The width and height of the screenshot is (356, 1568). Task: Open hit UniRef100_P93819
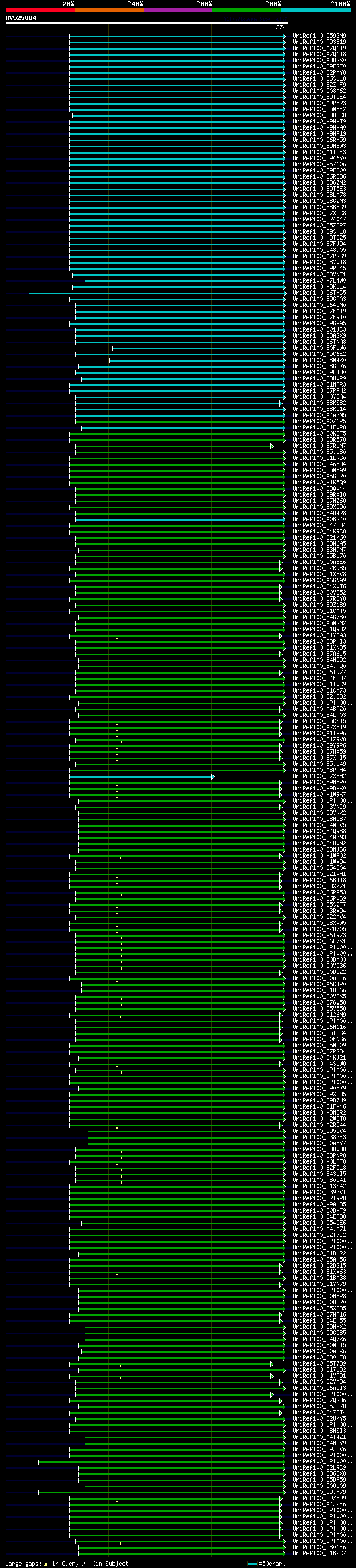[319, 42]
